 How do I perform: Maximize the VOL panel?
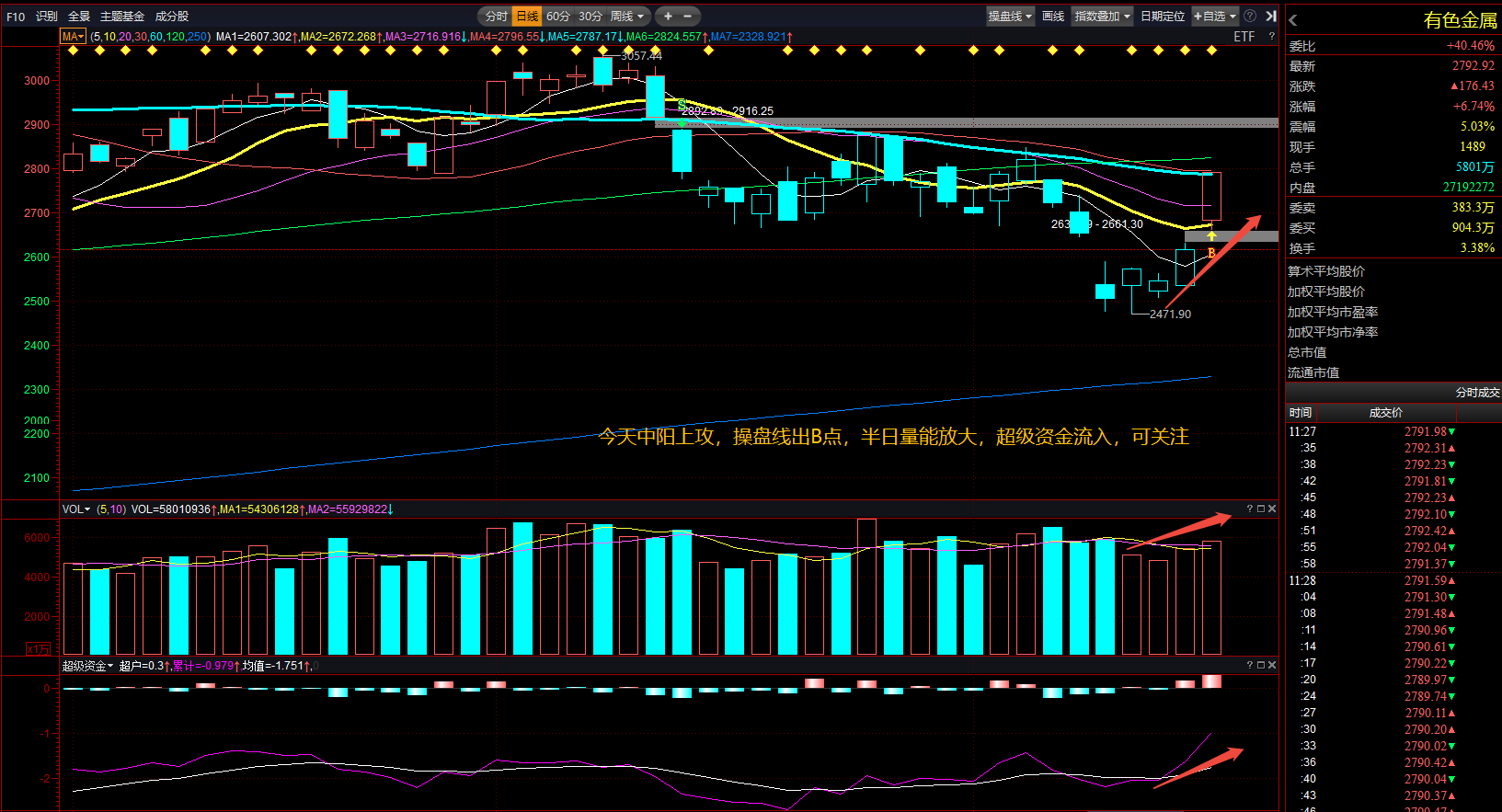[x=1261, y=509]
